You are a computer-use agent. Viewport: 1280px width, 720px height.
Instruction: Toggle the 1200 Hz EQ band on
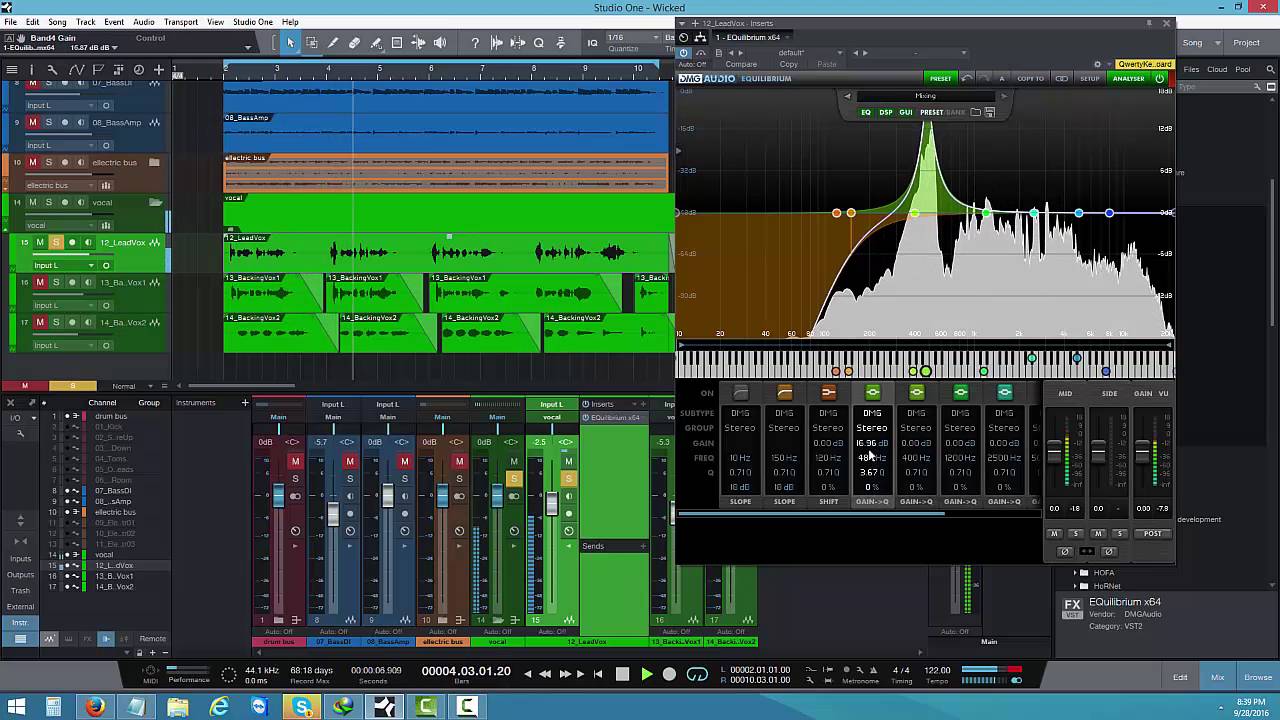[960, 393]
